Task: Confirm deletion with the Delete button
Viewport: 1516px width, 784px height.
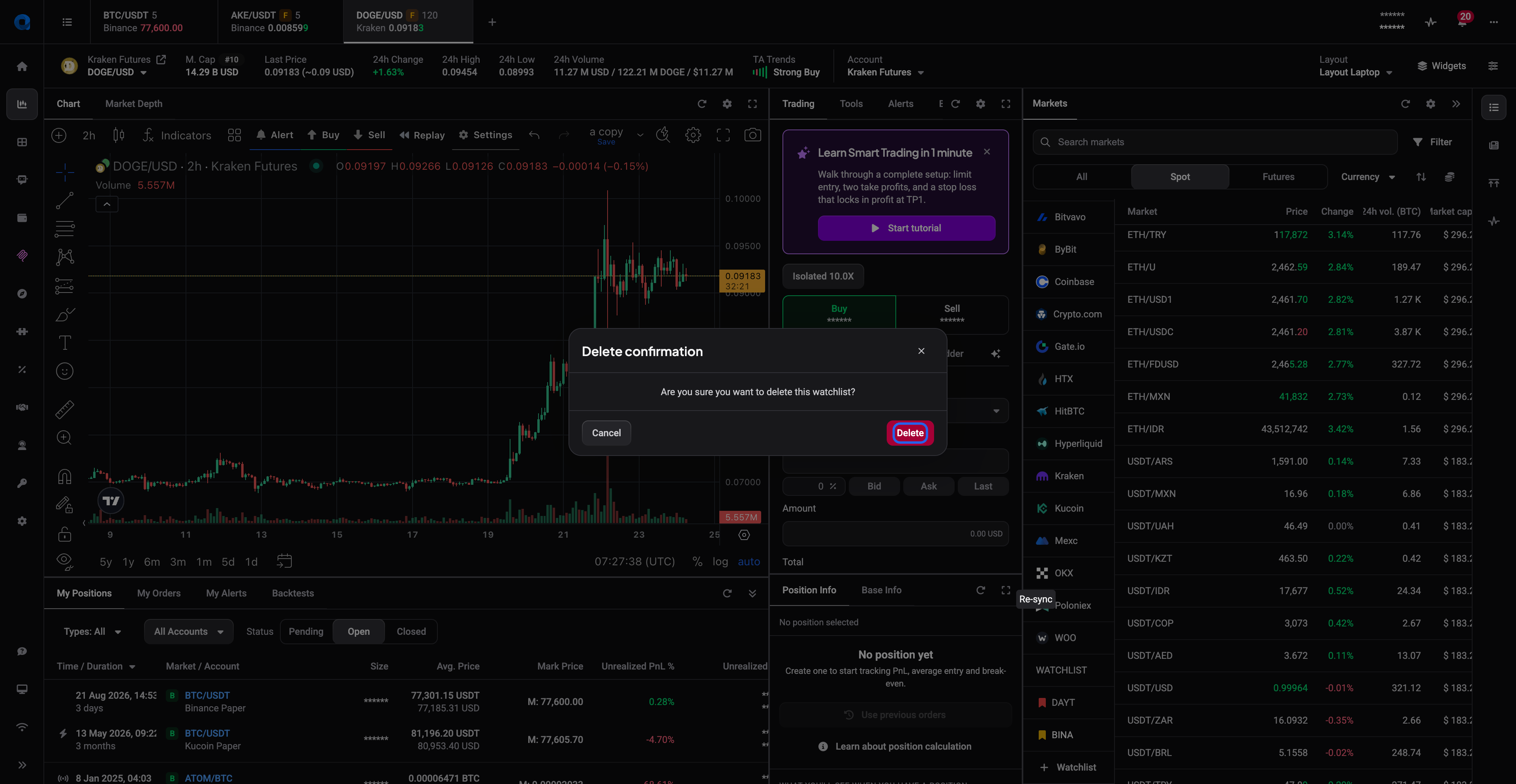Action: point(910,433)
